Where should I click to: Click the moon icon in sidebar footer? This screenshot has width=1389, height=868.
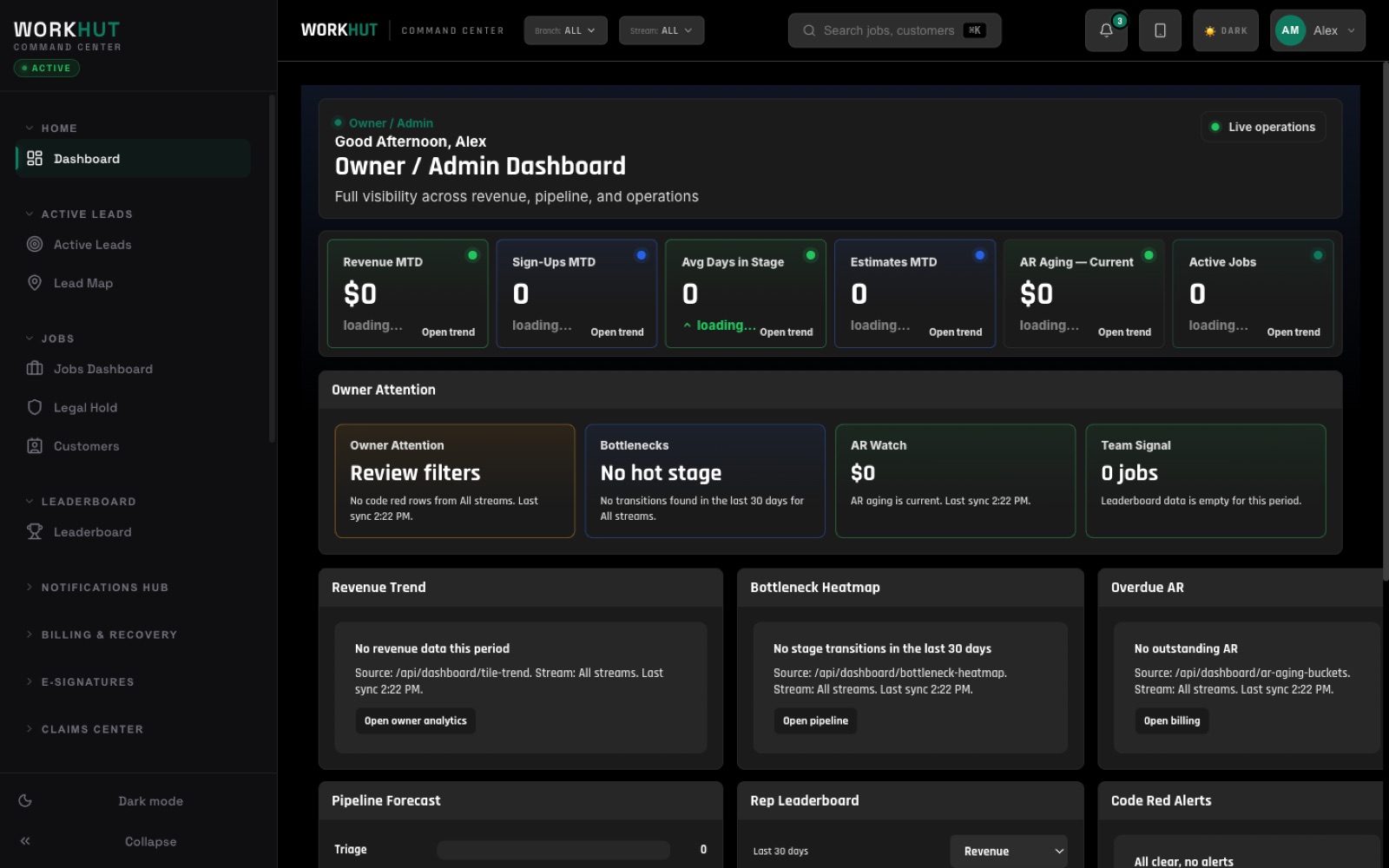[x=25, y=801]
